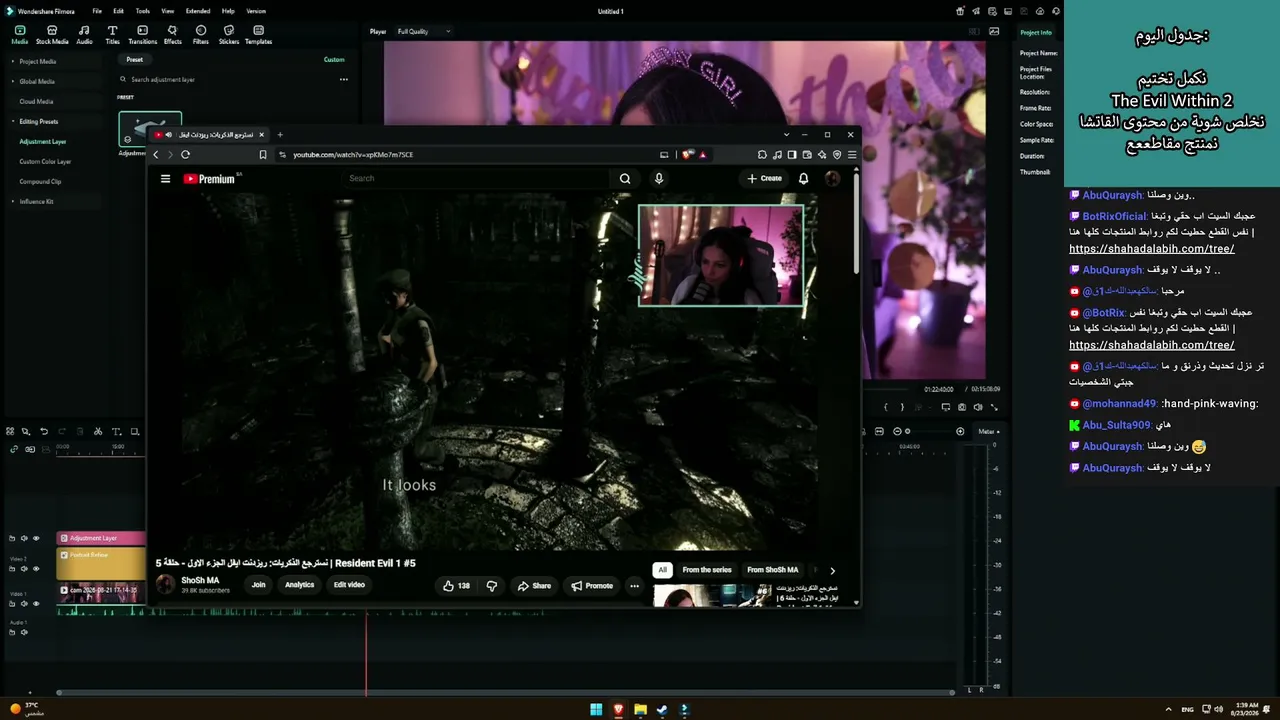Share the YouTube video
1280x720 pixels.
[534, 586]
